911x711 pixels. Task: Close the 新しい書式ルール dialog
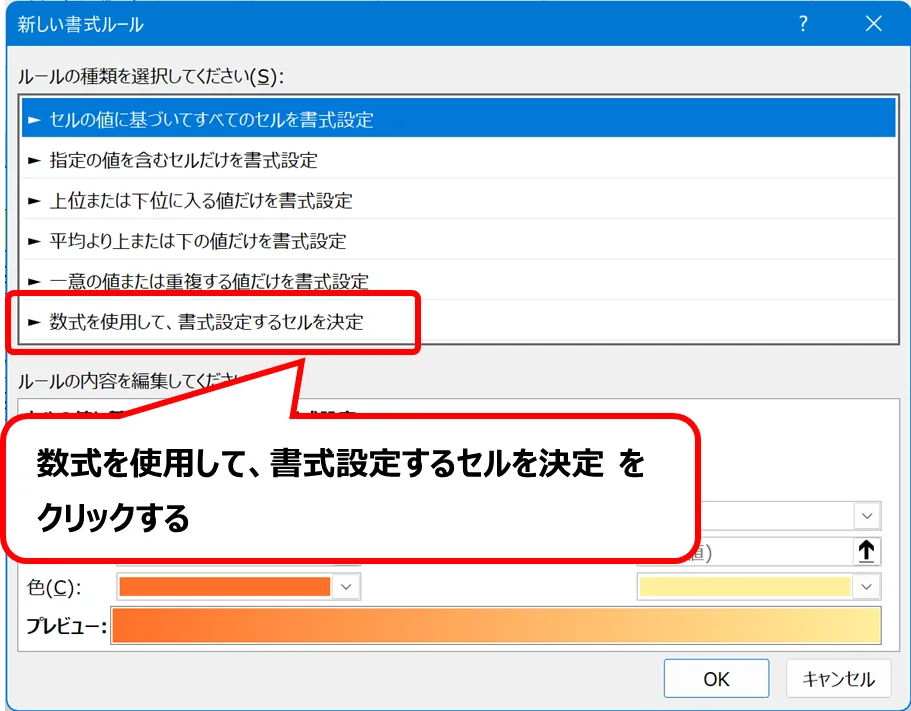(x=873, y=25)
